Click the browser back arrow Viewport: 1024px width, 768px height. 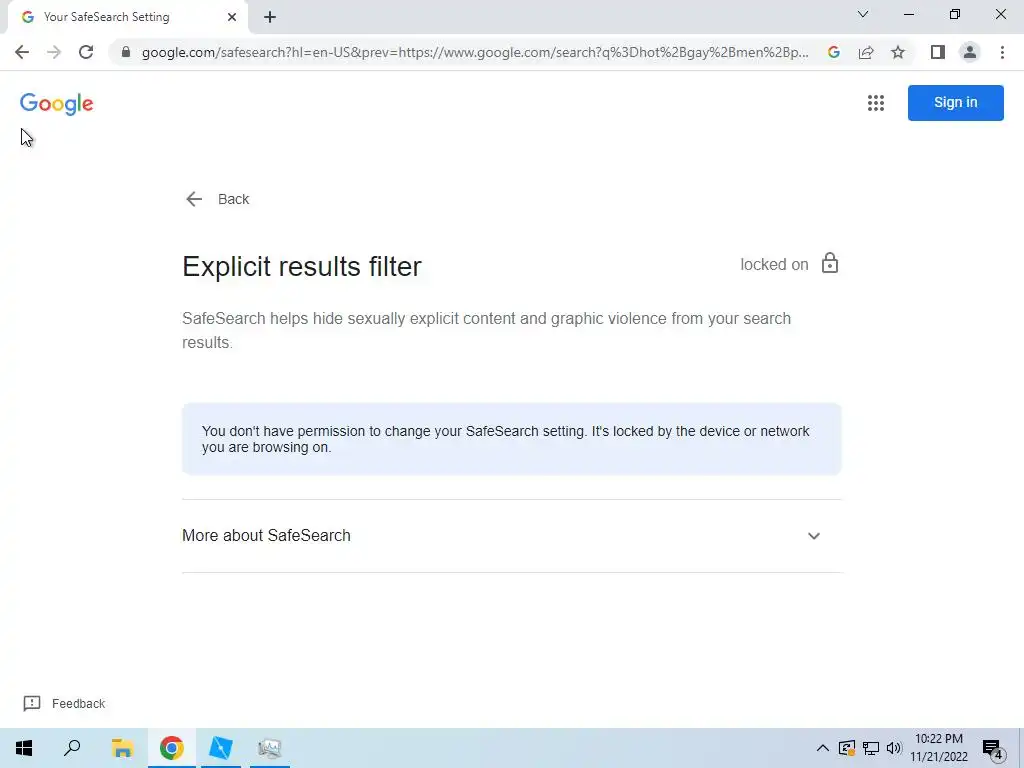point(22,52)
